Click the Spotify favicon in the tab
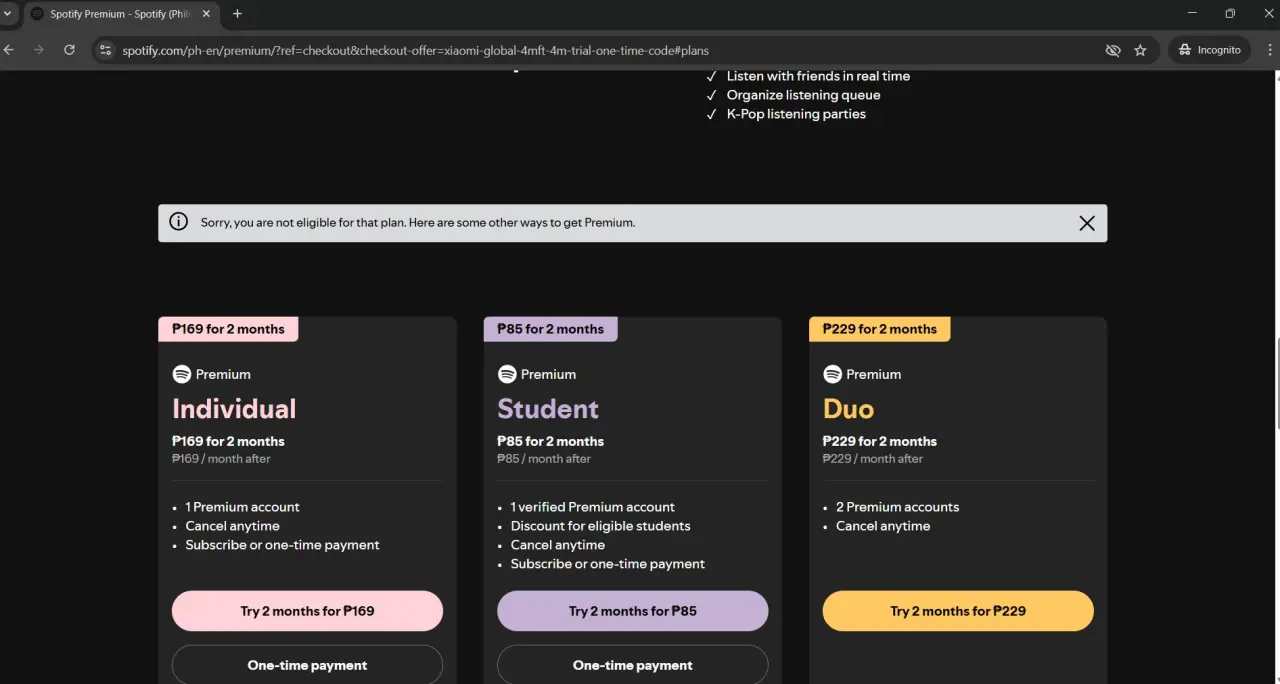Image resolution: width=1280 pixels, height=684 pixels. [x=37, y=14]
